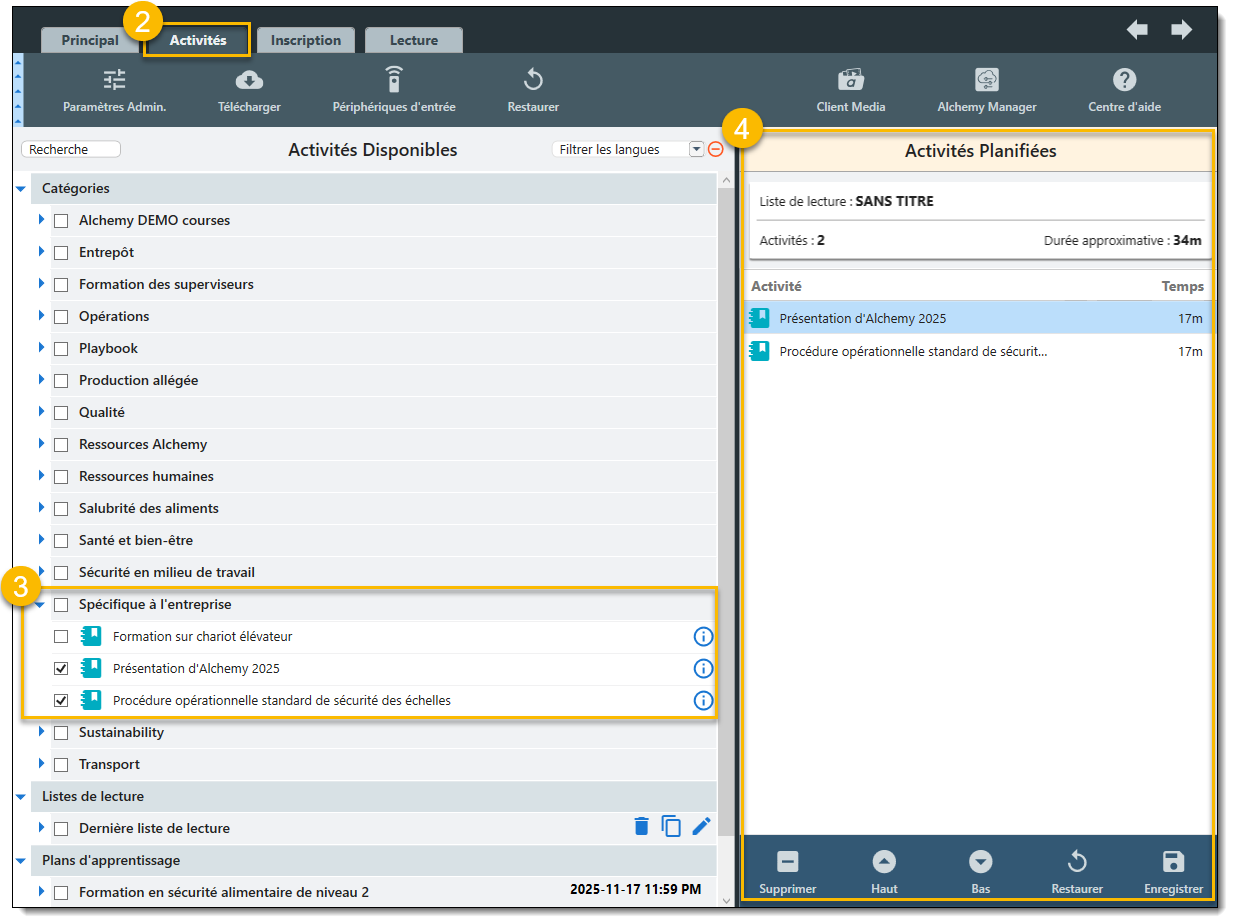Switch to the Inscription tab
Image resolution: width=1233 pixels, height=923 pixels.
[x=305, y=41]
